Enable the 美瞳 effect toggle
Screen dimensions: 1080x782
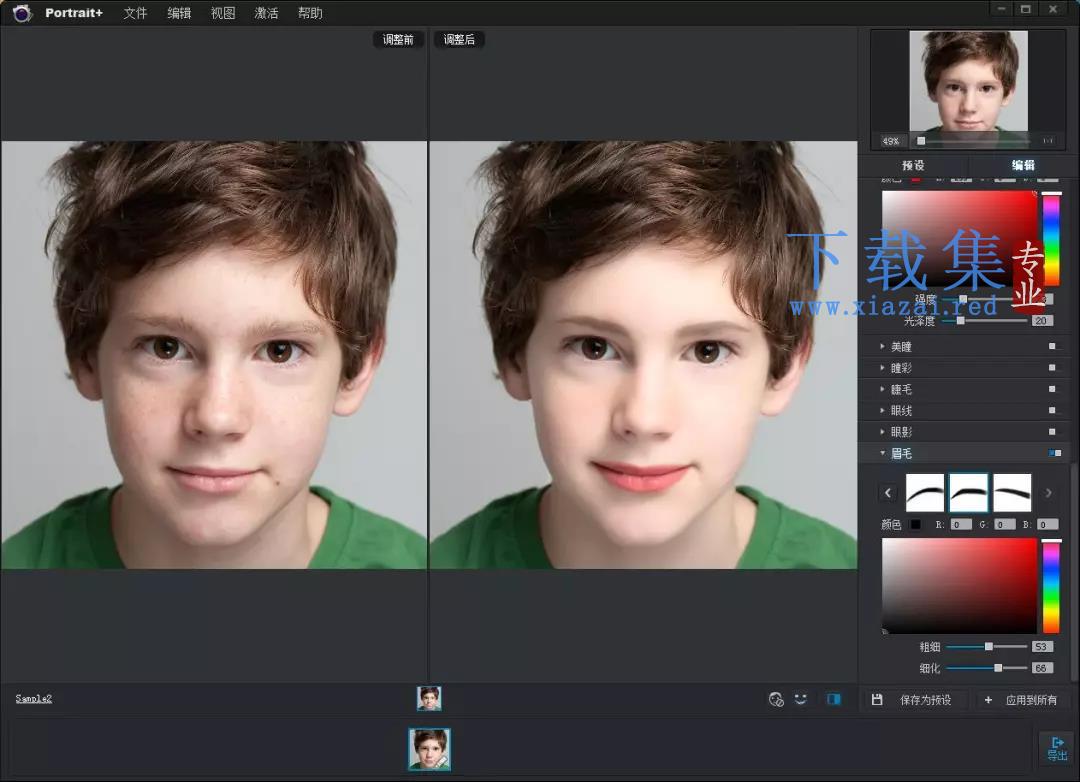pos(1052,347)
